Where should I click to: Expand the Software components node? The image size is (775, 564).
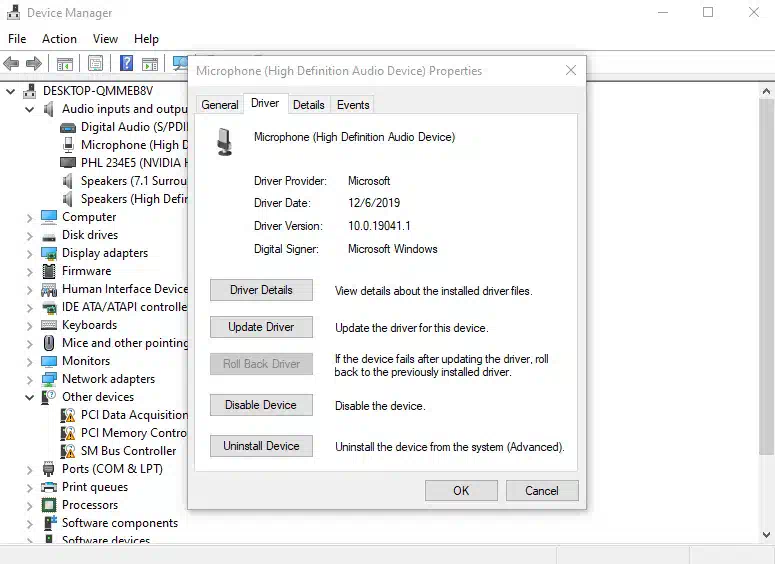tap(30, 523)
